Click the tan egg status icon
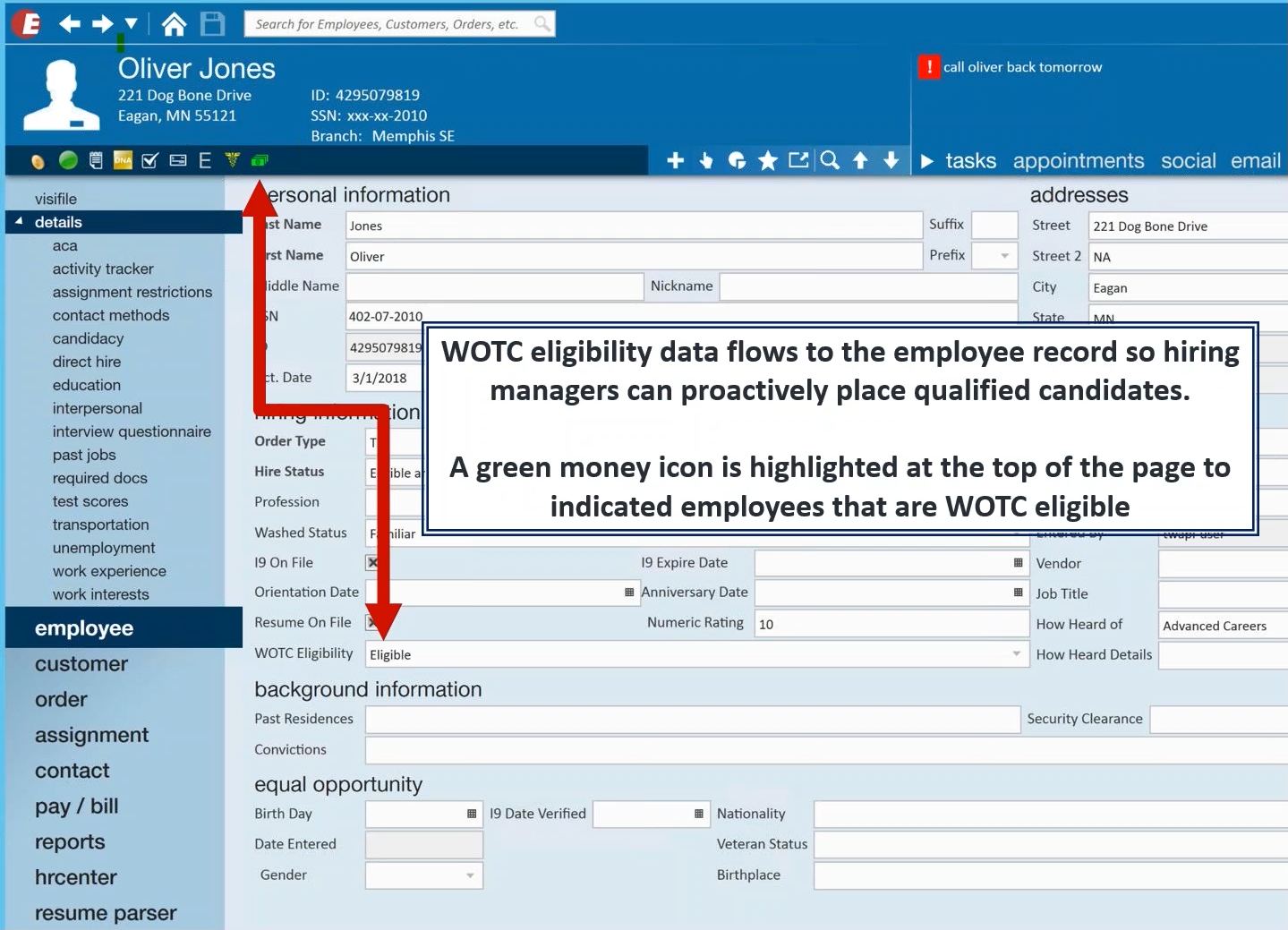1288x930 pixels. pos(38,161)
